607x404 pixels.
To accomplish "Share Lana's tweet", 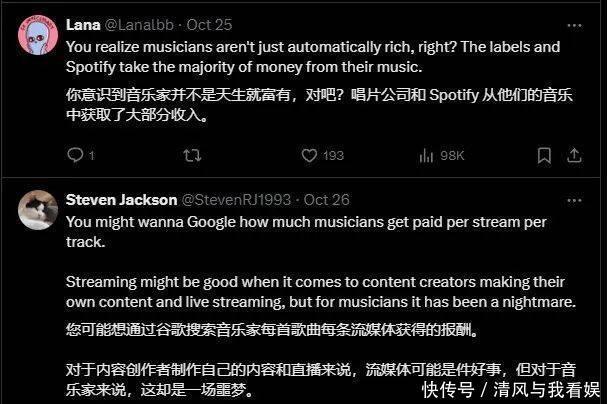I will pos(574,156).
